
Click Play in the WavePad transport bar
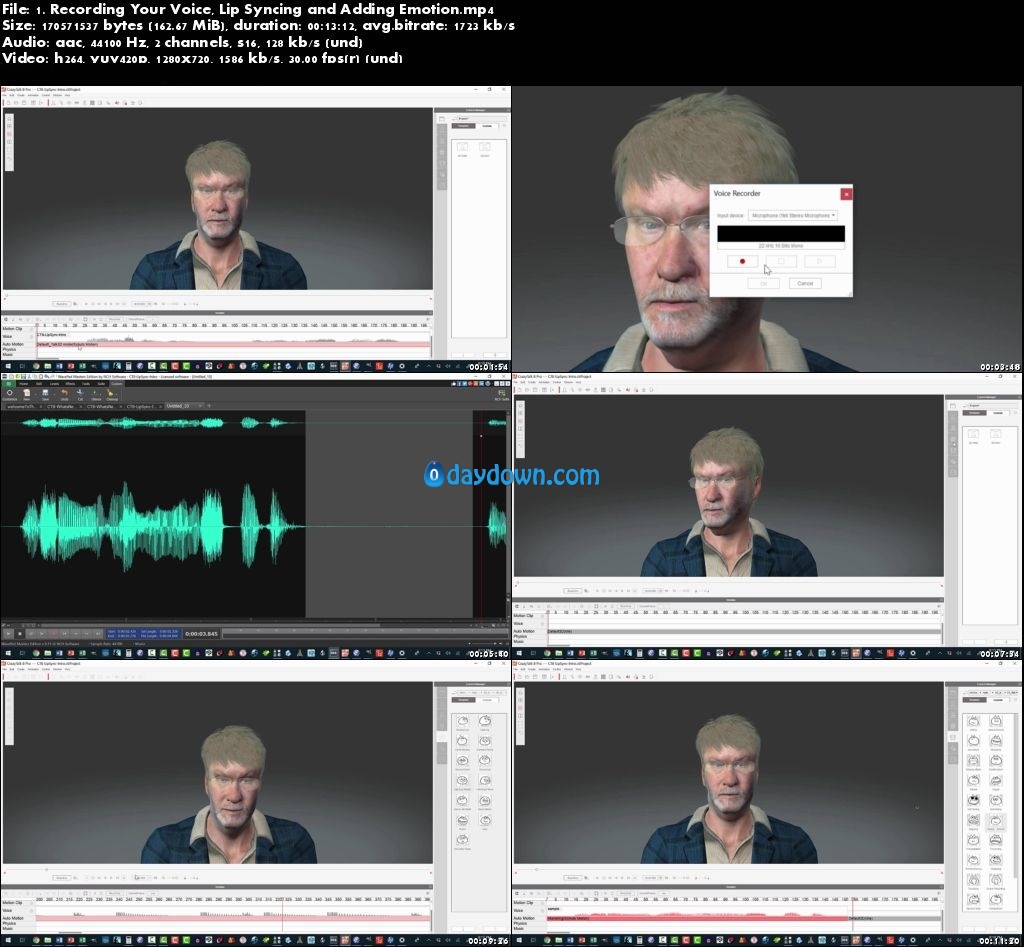tap(8, 634)
